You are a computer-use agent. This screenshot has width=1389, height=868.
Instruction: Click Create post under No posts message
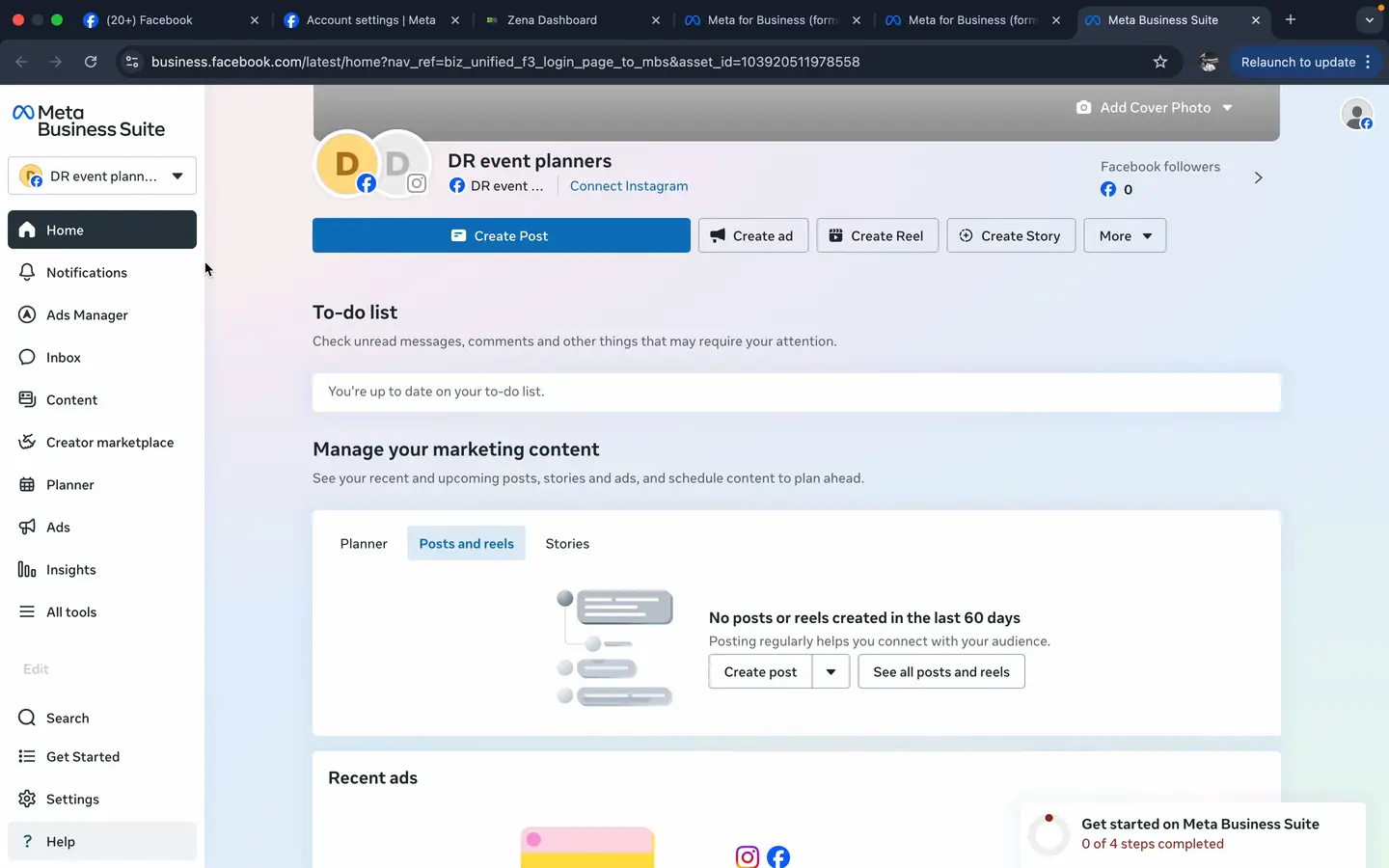[760, 671]
